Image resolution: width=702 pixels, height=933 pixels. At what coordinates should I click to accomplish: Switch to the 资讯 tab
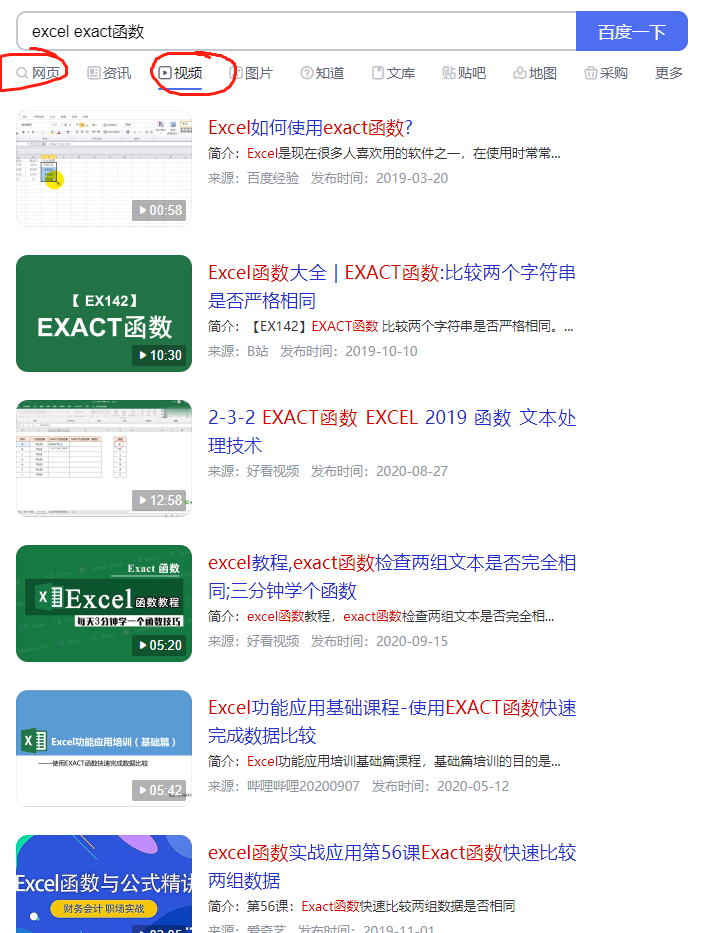[x=109, y=73]
